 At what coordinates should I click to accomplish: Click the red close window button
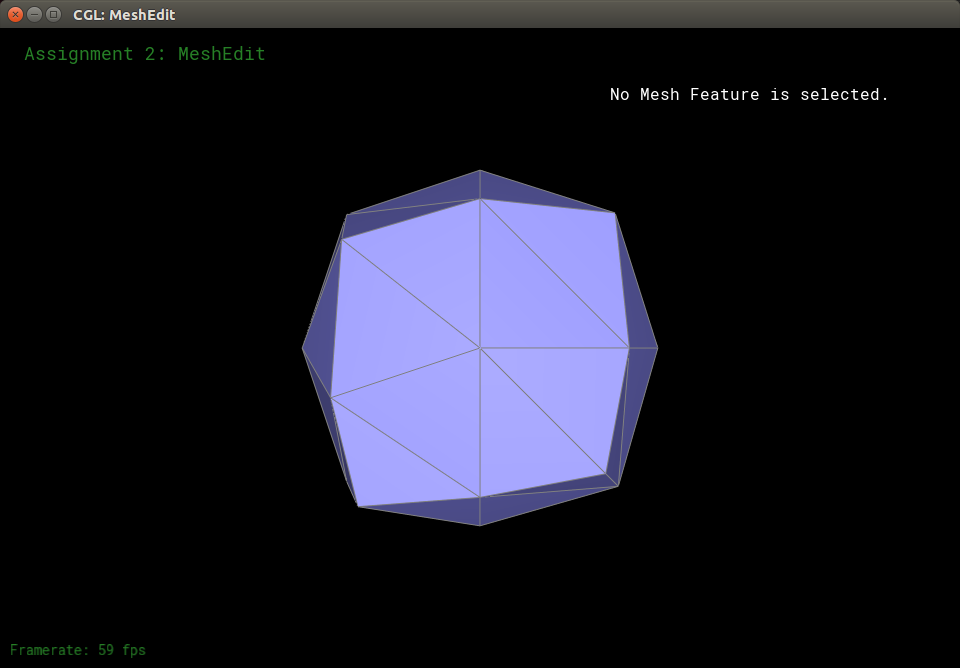15,14
